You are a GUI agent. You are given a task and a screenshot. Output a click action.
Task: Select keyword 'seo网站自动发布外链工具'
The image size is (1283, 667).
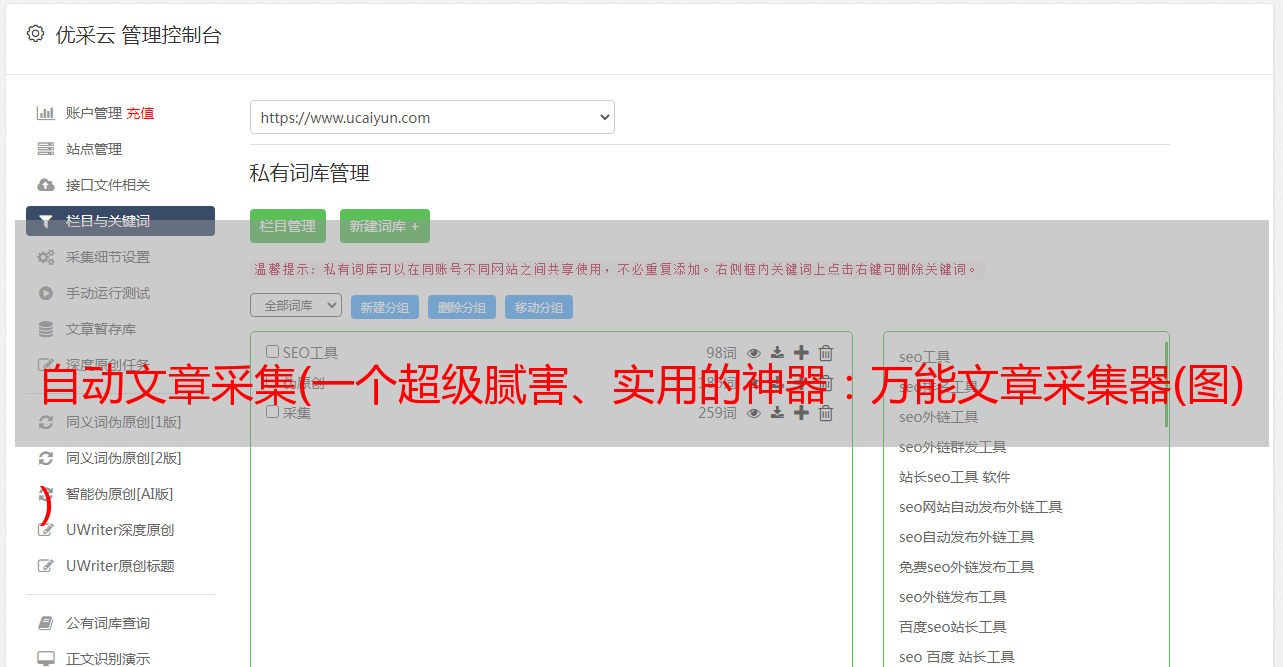980,507
